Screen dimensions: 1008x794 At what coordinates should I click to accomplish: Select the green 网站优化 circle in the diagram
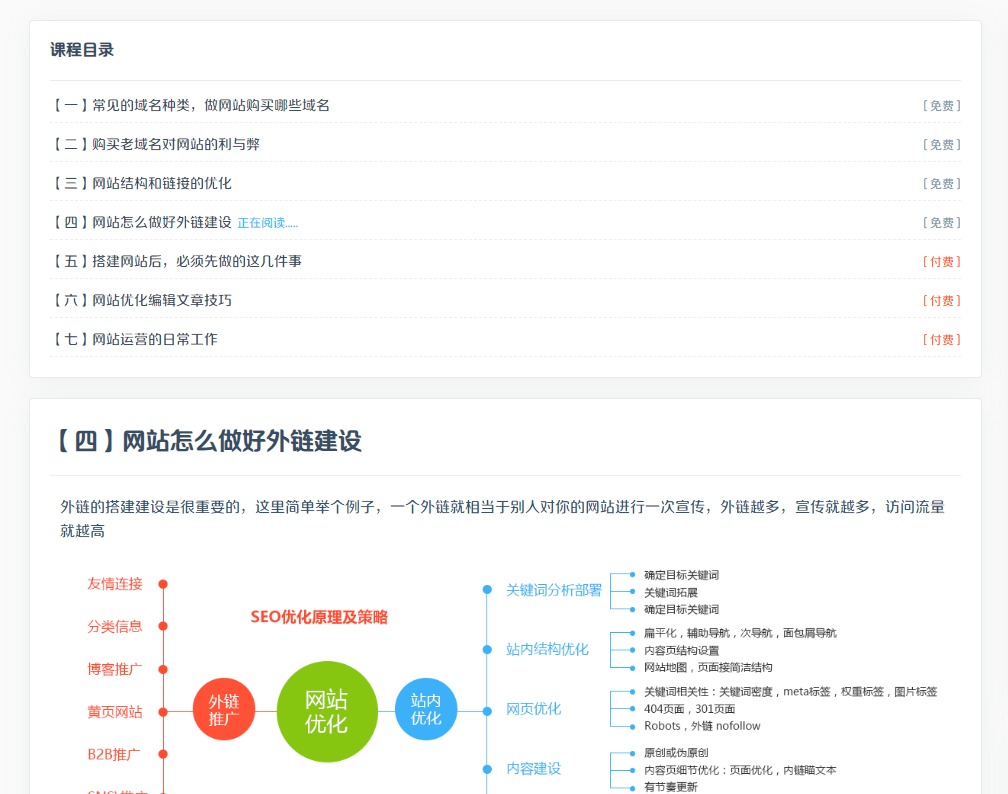click(327, 711)
